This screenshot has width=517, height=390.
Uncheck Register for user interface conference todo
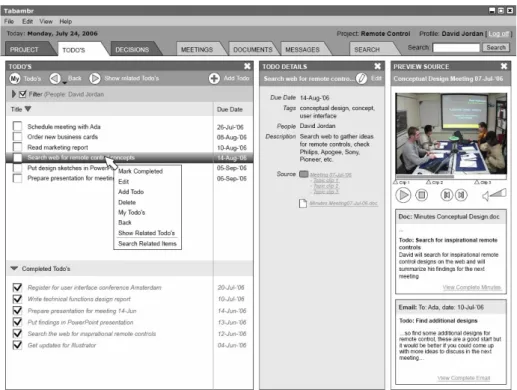click(x=17, y=287)
